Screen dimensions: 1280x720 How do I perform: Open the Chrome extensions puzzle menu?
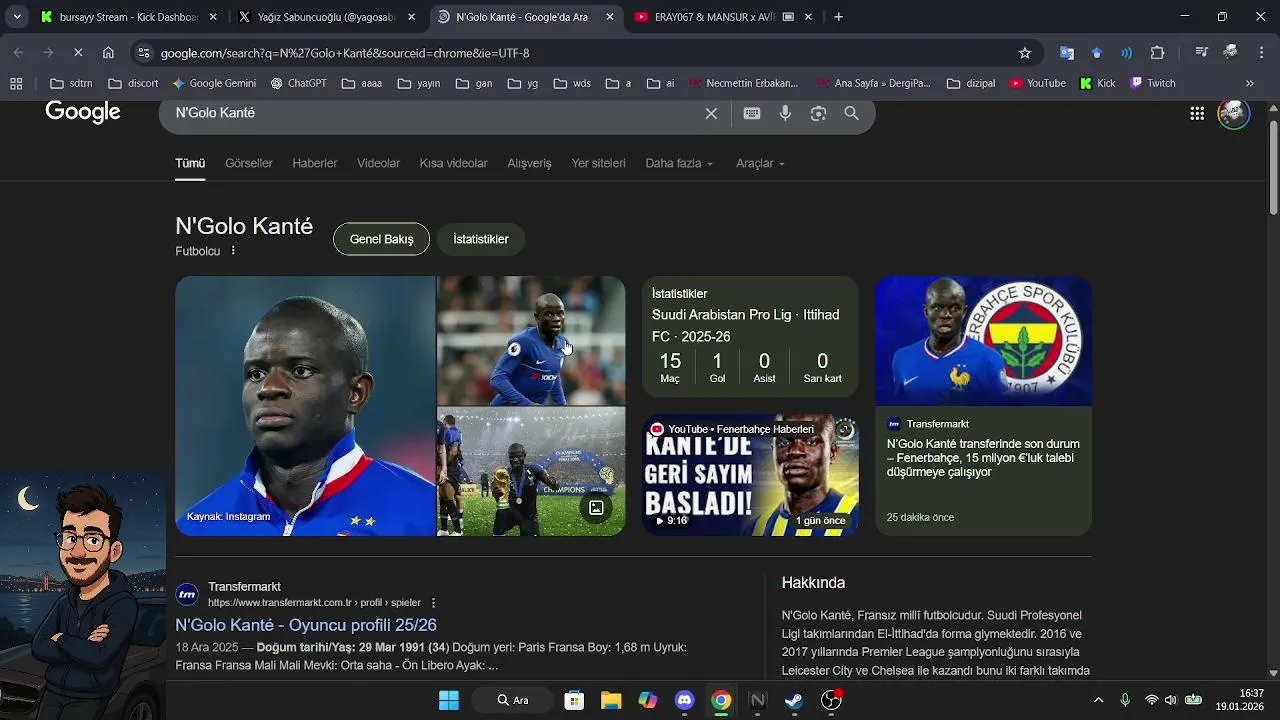(1158, 53)
